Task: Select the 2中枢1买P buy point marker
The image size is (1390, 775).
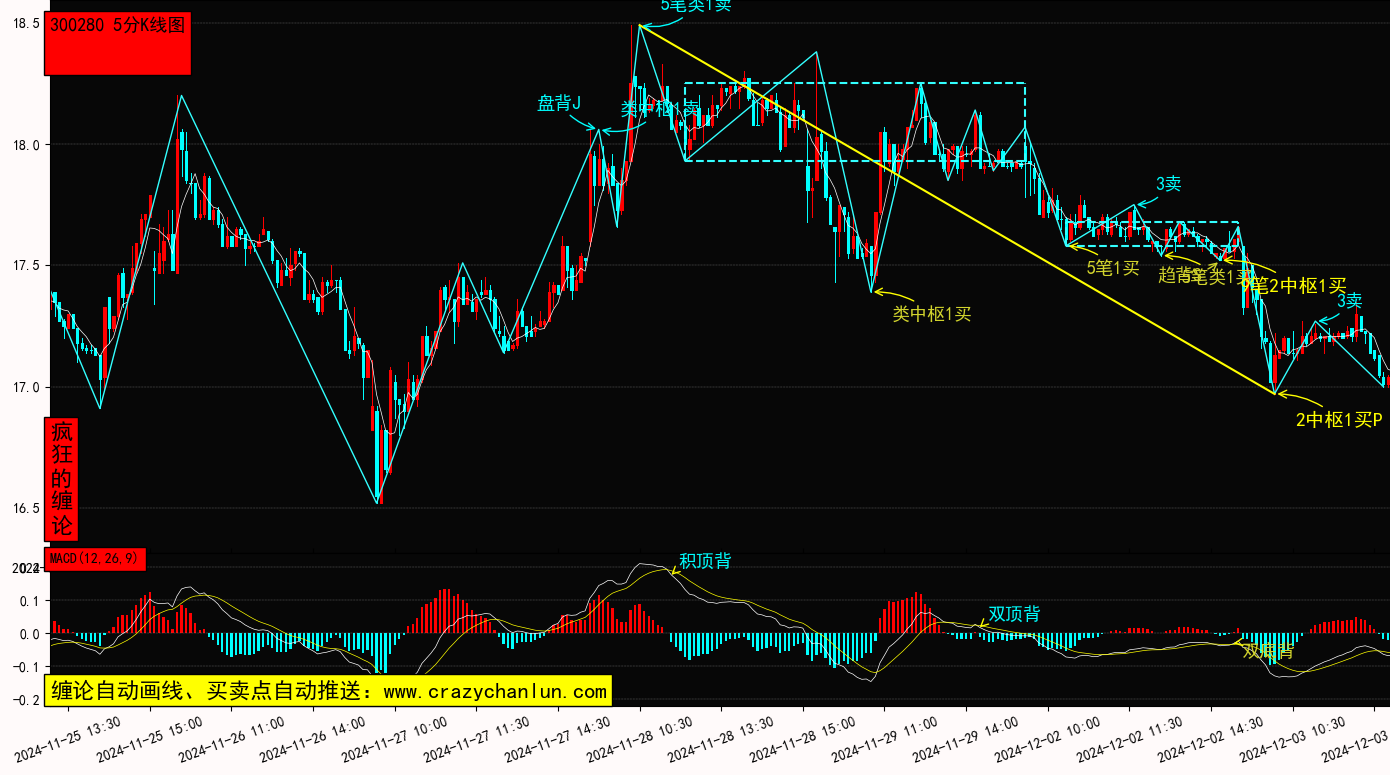Action: [1339, 420]
